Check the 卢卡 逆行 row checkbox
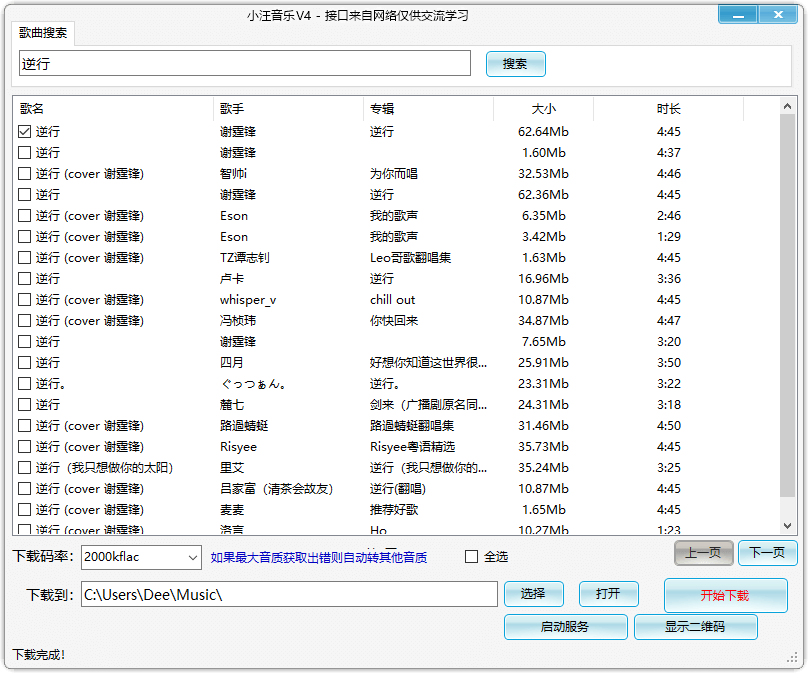The width and height of the screenshot is (808, 673). pos(24,278)
